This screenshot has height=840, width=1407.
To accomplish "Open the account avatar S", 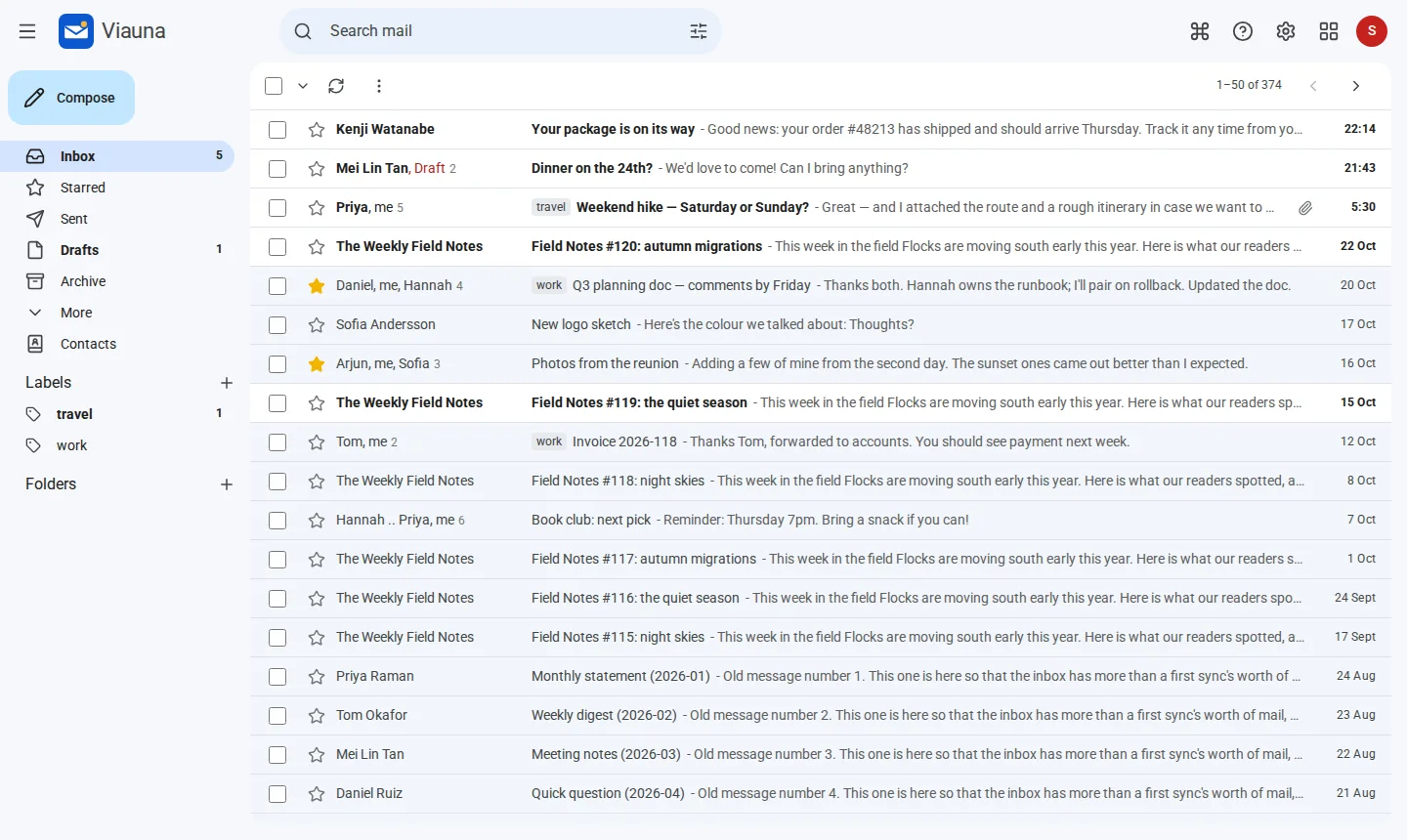I will coord(1372,31).
